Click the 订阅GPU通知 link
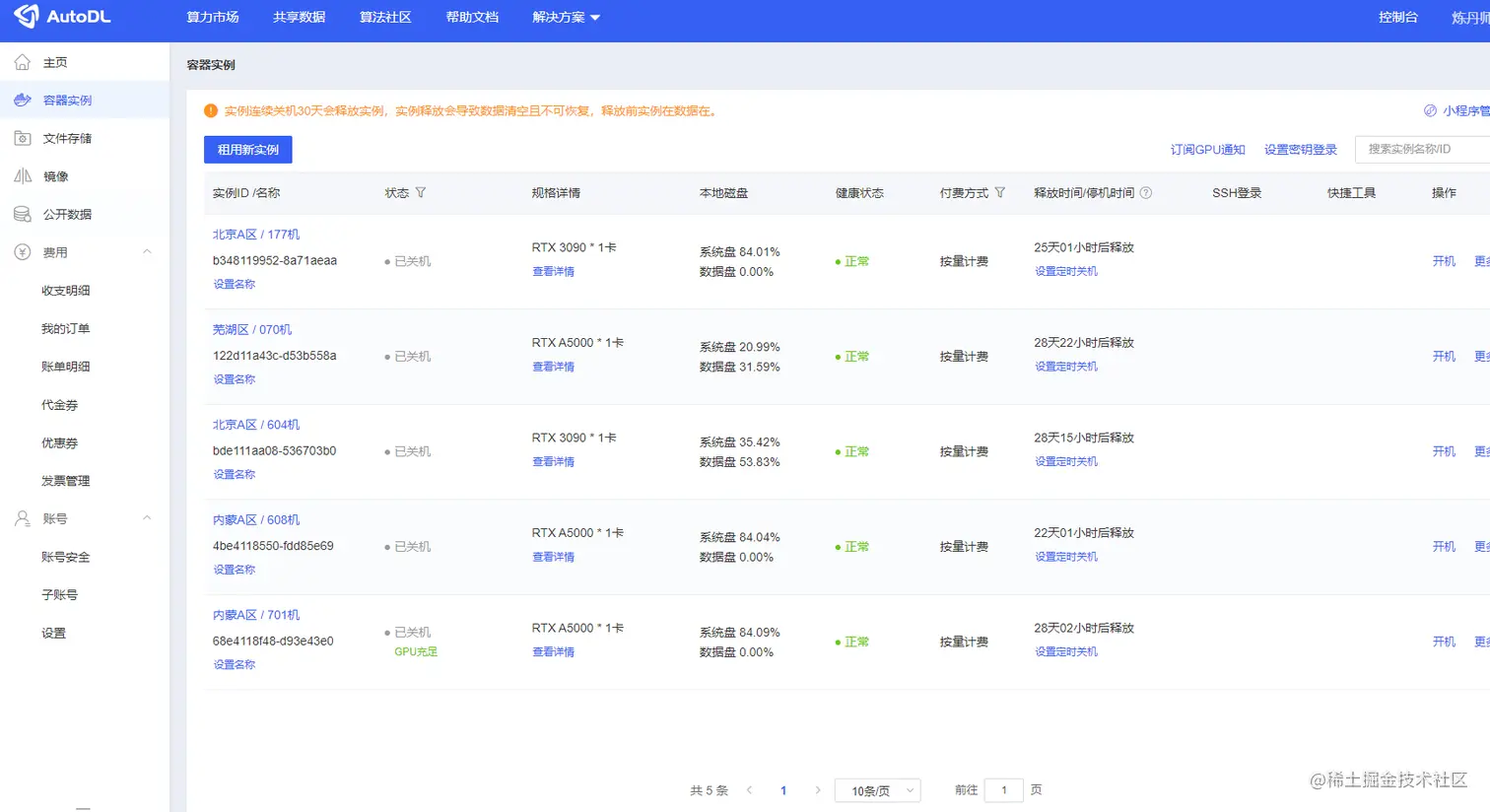1490x812 pixels. pos(1208,150)
